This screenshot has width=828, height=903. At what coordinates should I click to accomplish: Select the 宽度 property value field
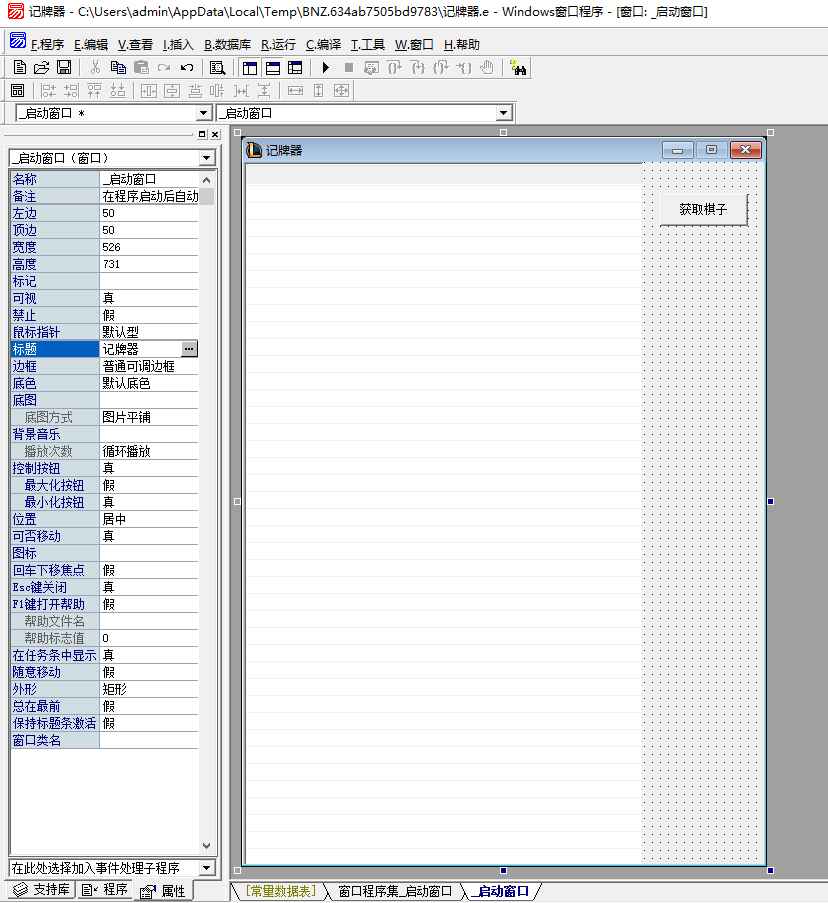(148, 247)
